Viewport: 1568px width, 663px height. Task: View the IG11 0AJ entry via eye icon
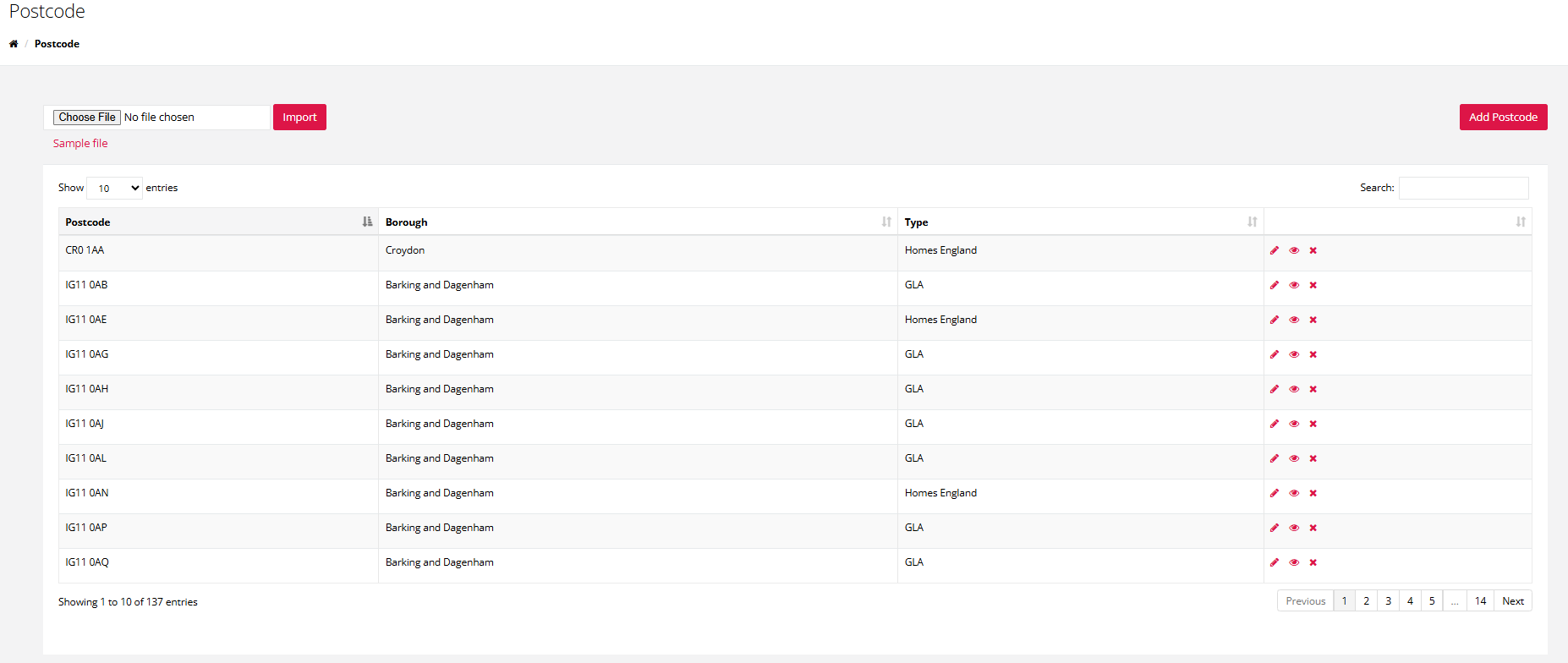coord(1294,424)
